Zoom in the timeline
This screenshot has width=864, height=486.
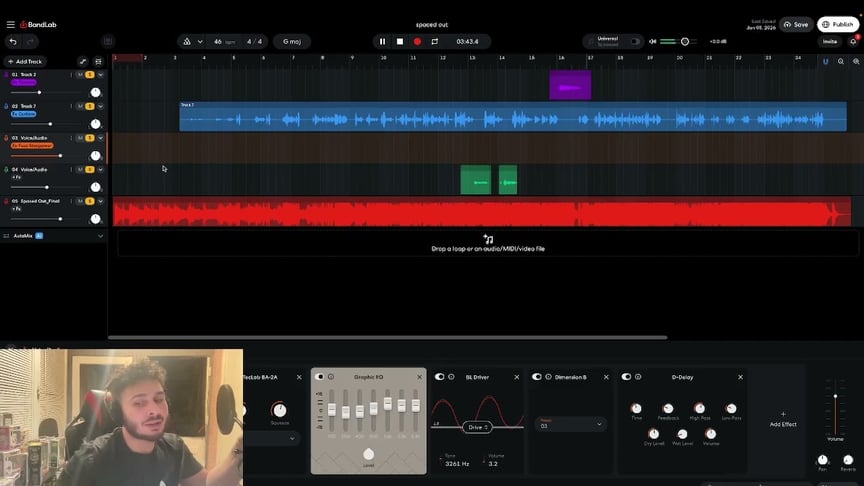pyautogui.click(x=856, y=62)
